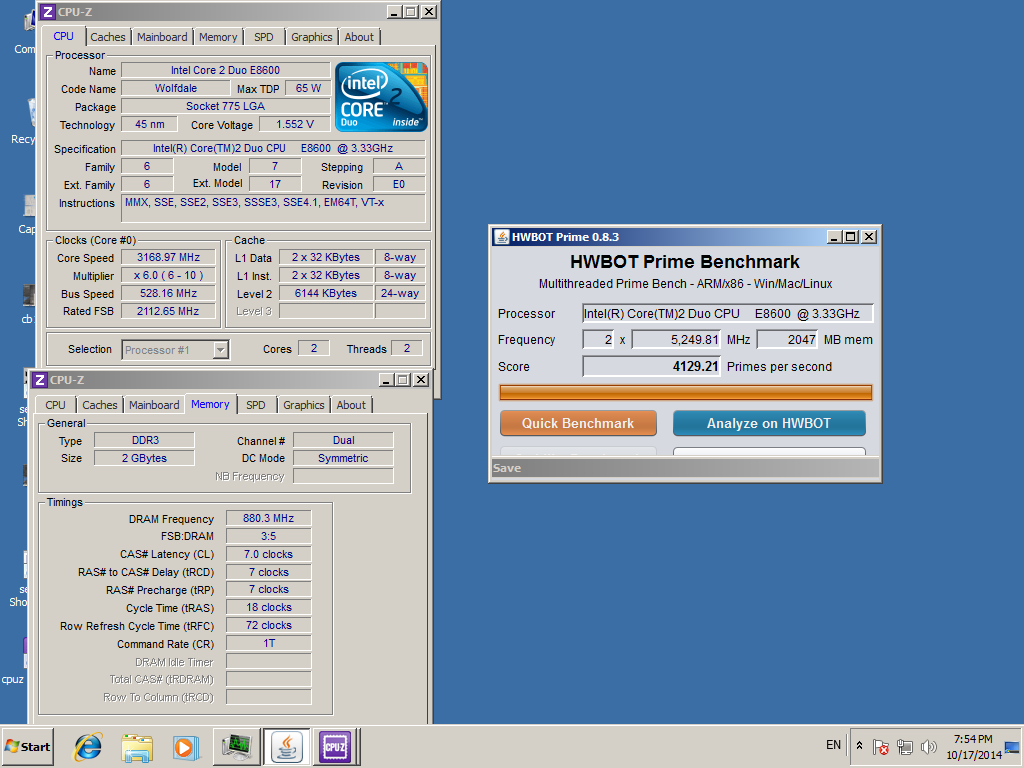Open the SPD tab in upper CPU-Z window
The width and height of the screenshot is (1024, 768).
pos(264,37)
